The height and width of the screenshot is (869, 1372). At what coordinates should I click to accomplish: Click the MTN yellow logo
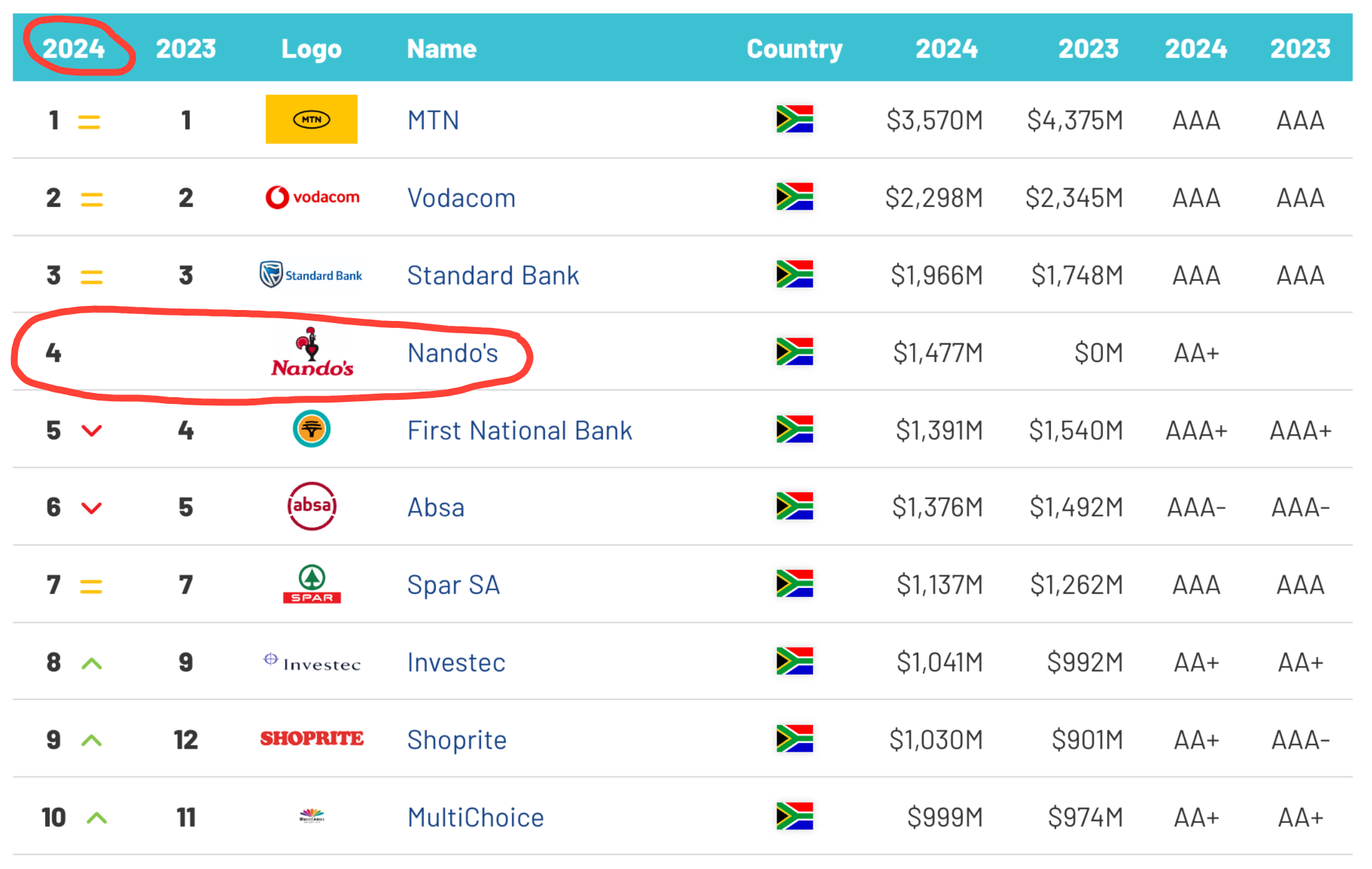tap(311, 119)
